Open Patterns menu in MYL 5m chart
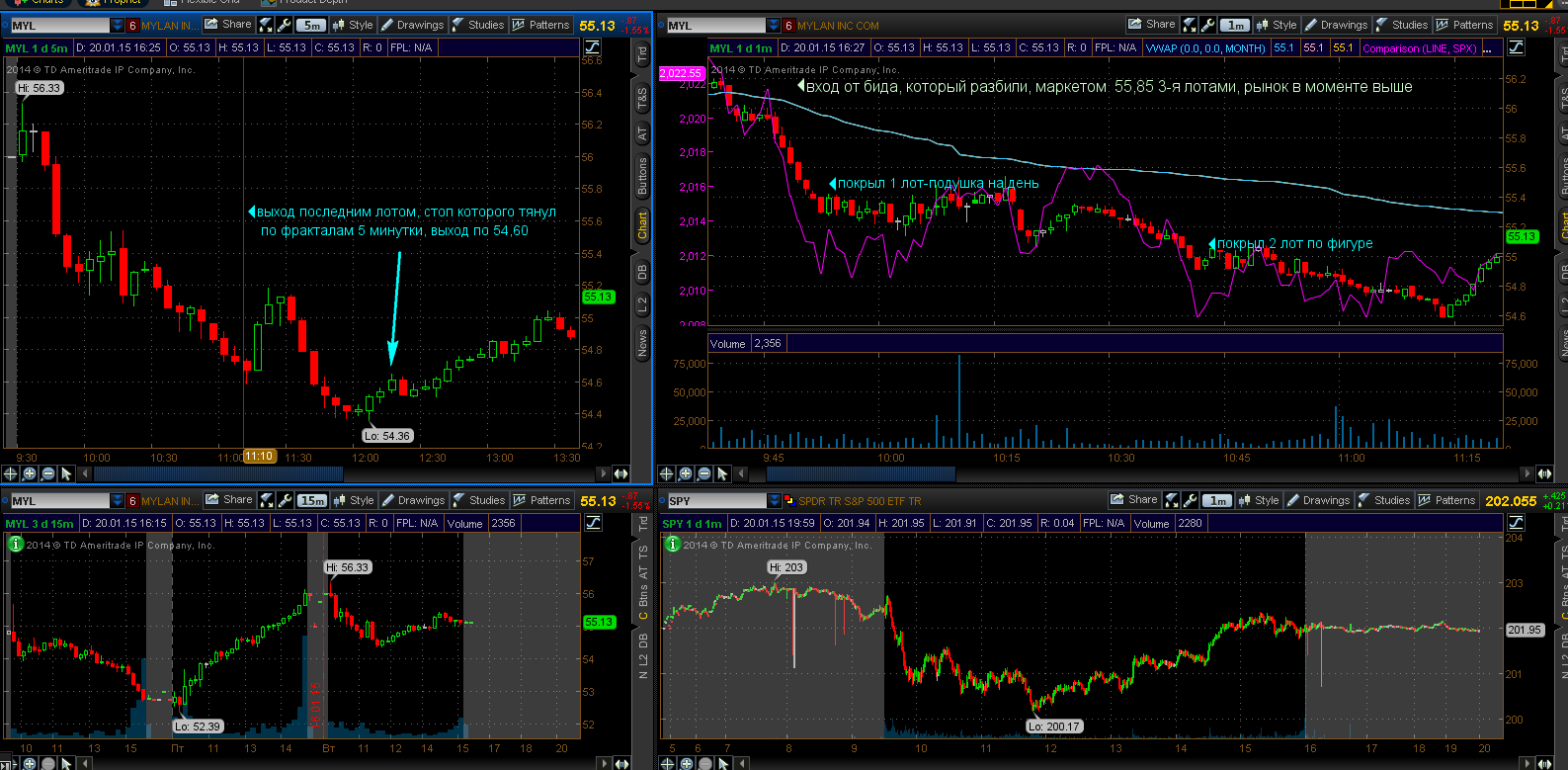The image size is (1568, 770). click(540, 25)
